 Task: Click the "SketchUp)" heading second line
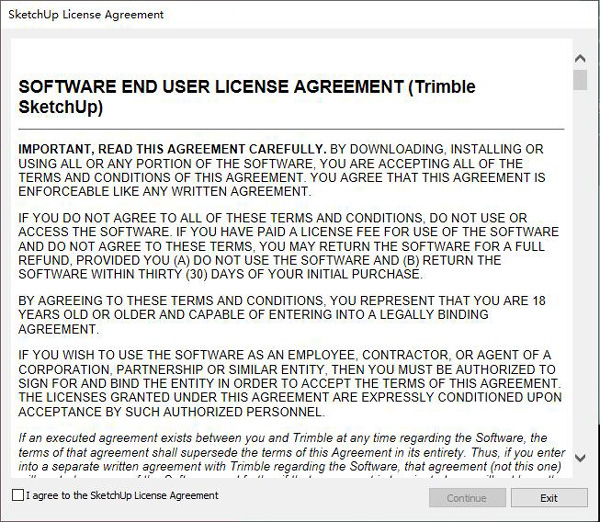point(61,107)
